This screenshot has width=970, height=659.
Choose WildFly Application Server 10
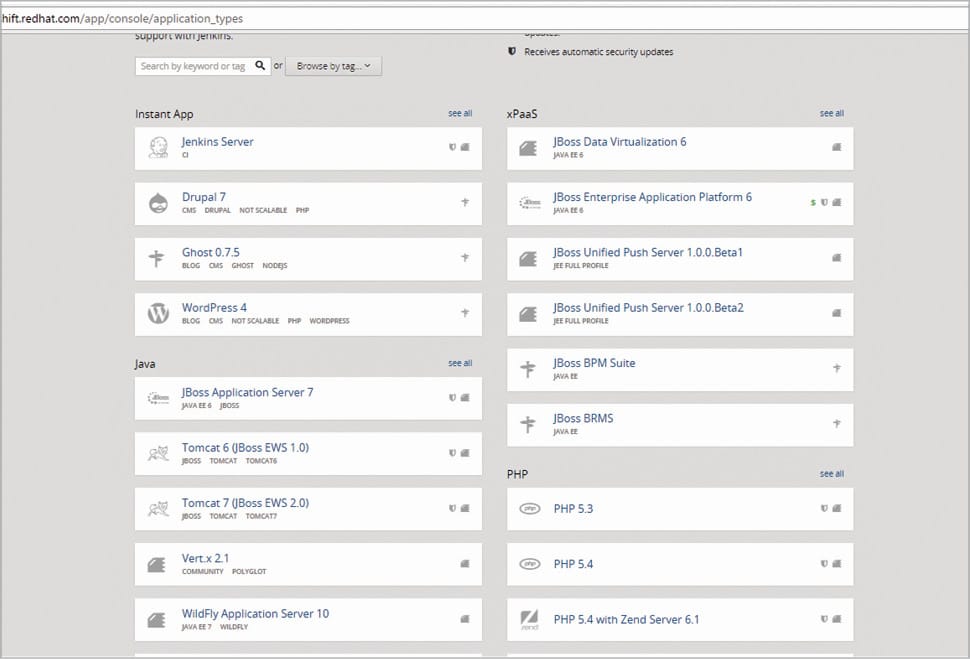click(x=255, y=614)
